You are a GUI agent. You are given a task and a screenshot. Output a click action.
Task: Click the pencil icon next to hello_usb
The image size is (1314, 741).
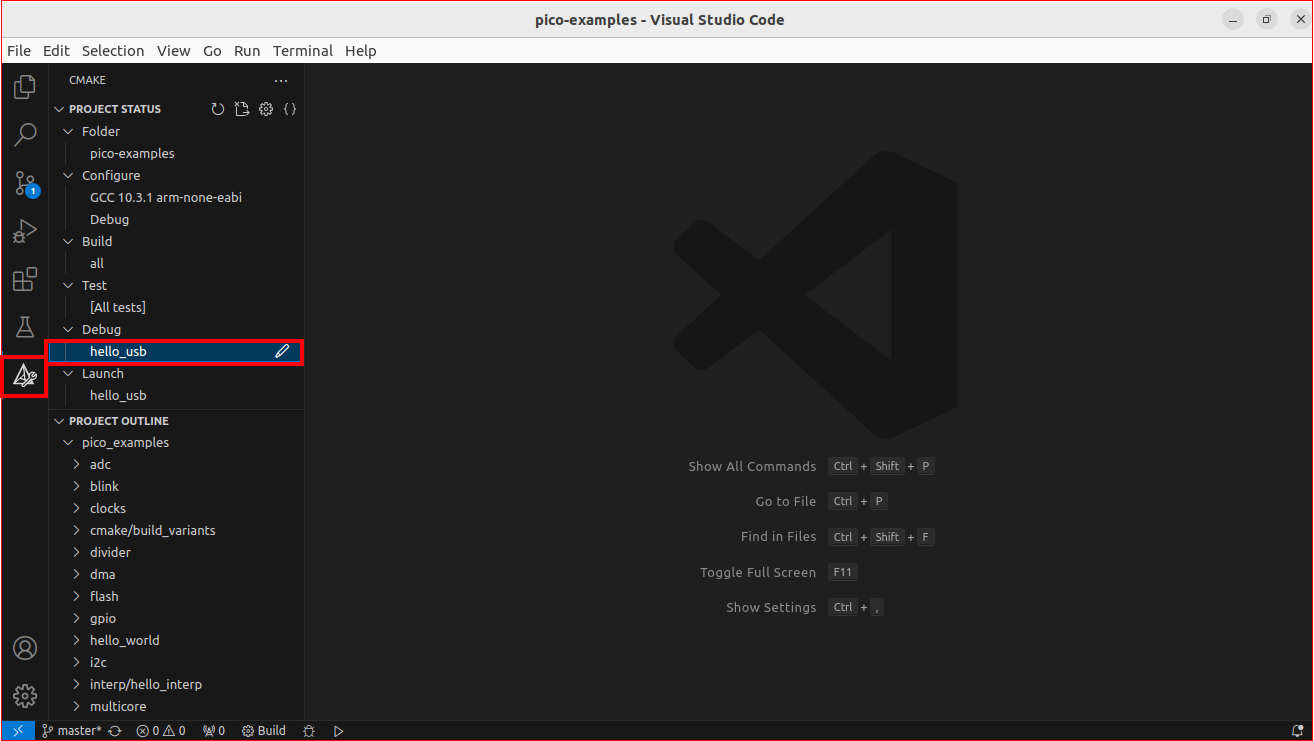281,351
